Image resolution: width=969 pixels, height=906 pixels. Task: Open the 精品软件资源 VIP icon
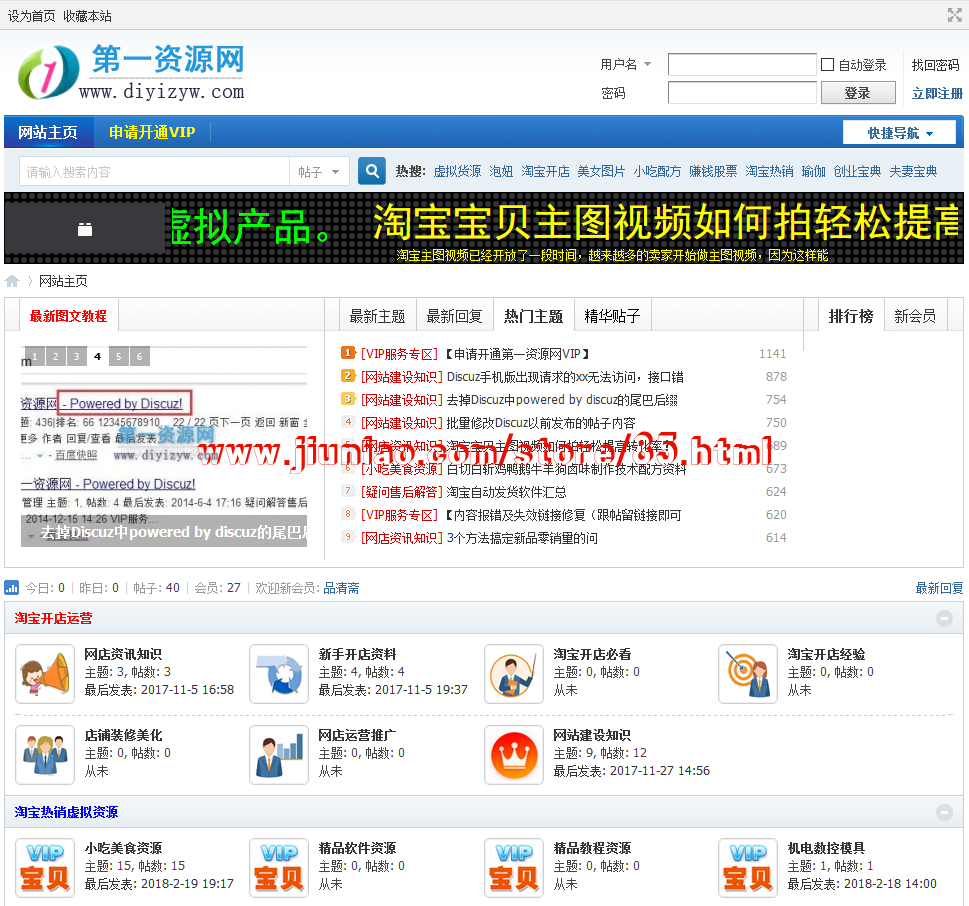point(279,868)
